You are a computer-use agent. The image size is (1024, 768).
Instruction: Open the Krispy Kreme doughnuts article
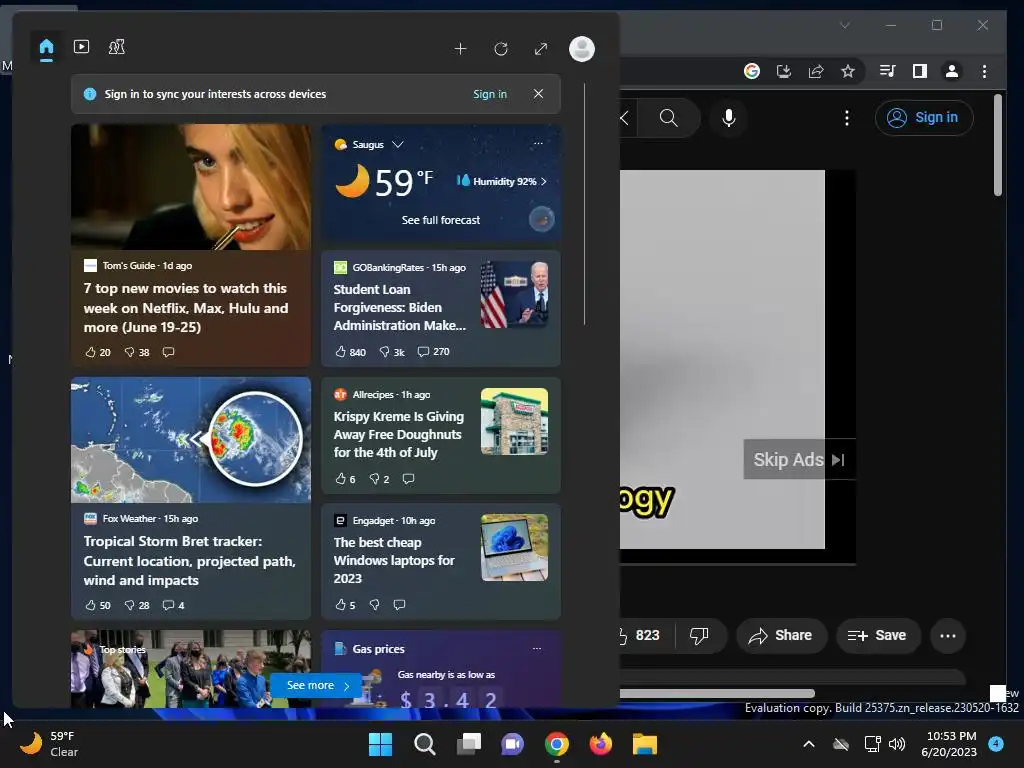tap(398, 434)
